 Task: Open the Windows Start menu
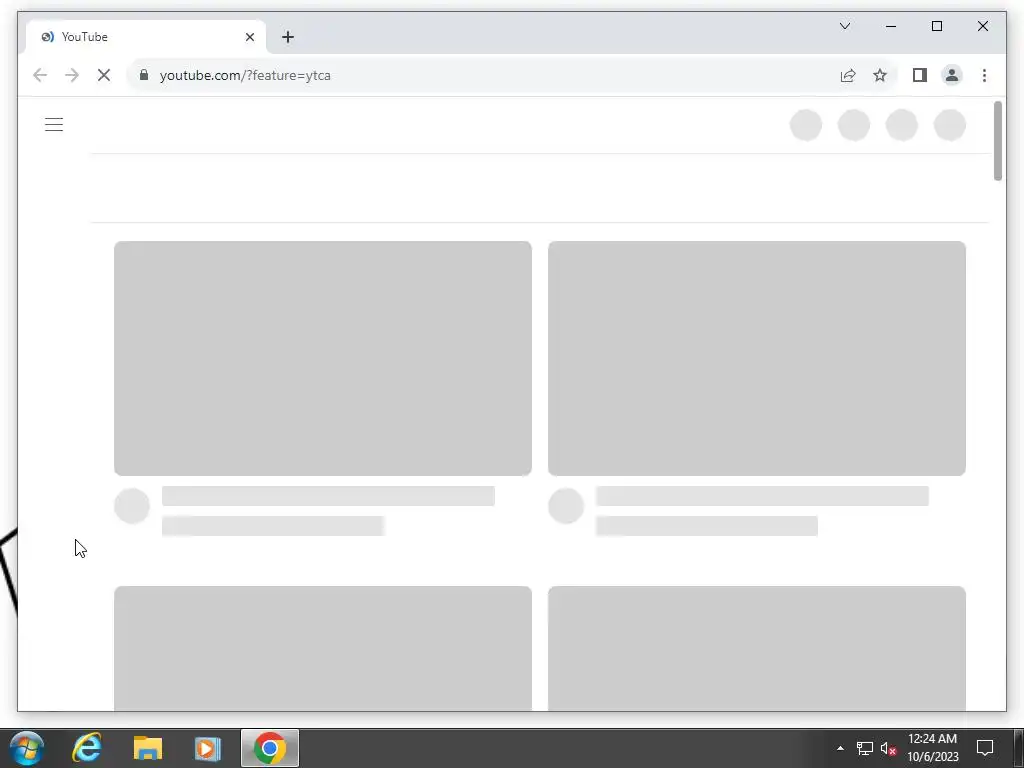pos(26,748)
